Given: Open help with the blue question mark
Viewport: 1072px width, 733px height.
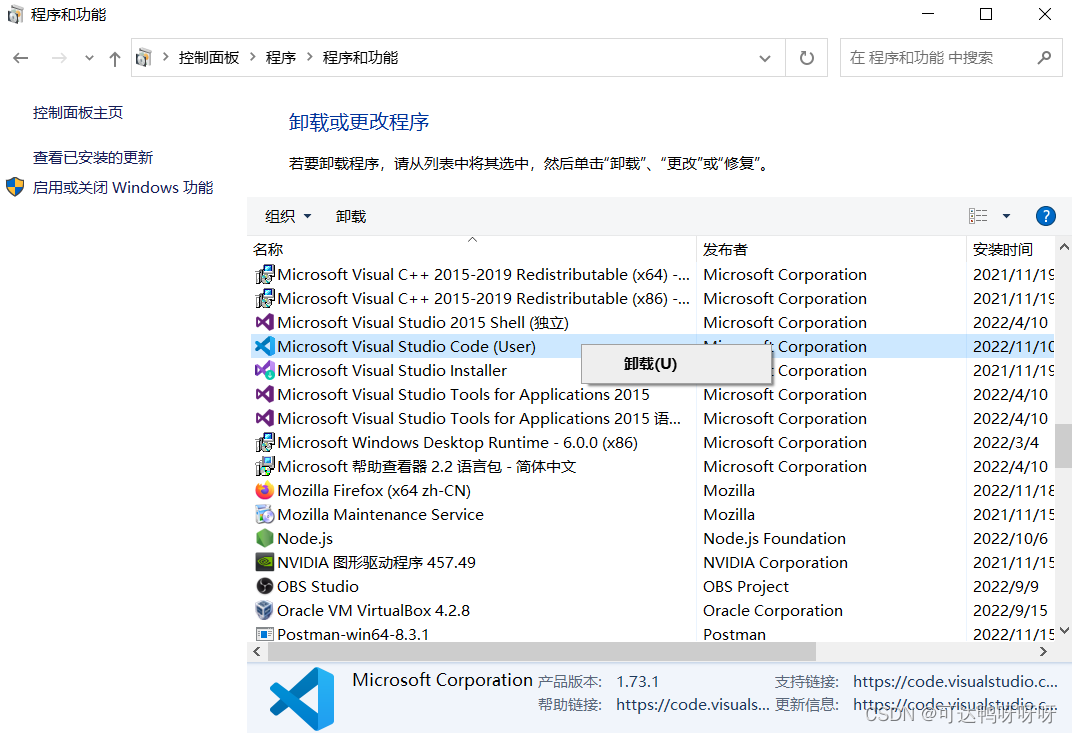Looking at the screenshot, I should 1045,216.
